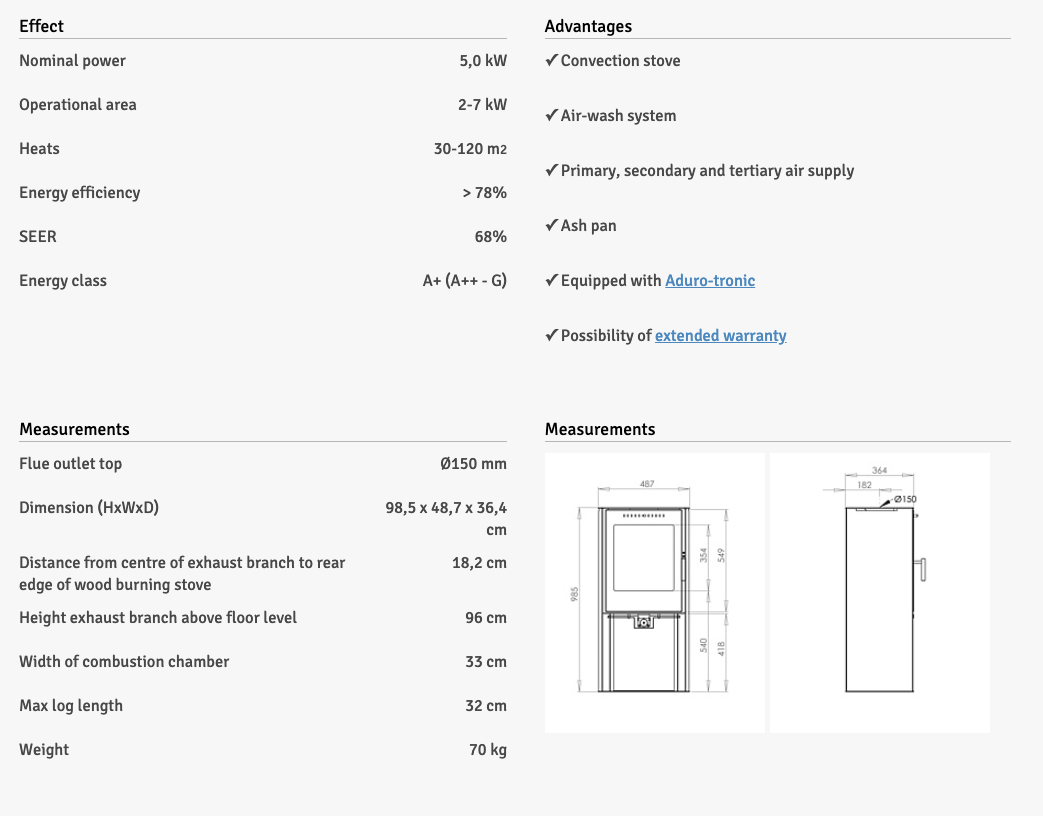This screenshot has width=1043, height=816.
Task: Click the 70 kg weight value
Action: 488,750
